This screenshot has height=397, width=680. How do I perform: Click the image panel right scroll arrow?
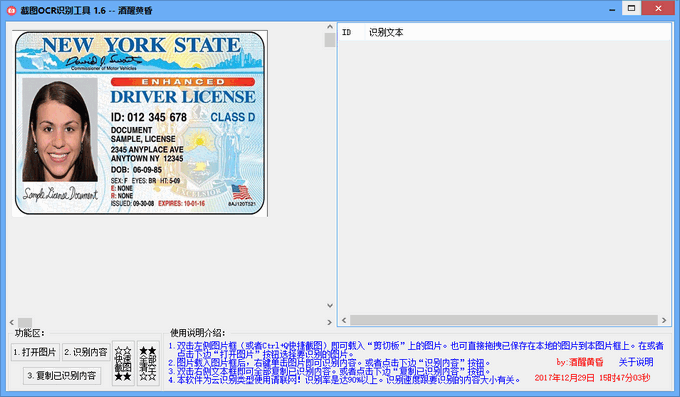[330, 322]
